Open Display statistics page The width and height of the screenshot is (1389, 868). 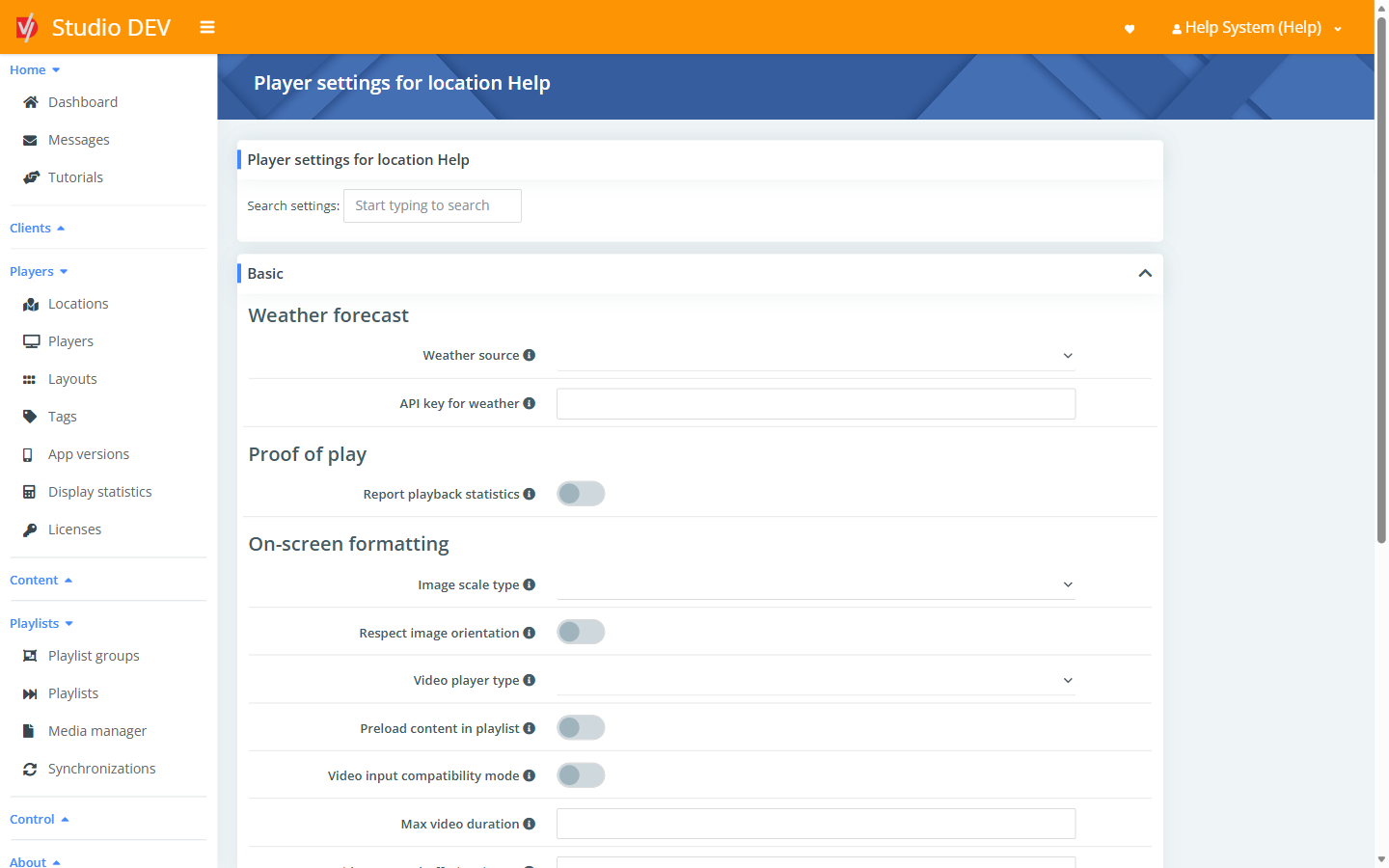[x=100, y=492]
